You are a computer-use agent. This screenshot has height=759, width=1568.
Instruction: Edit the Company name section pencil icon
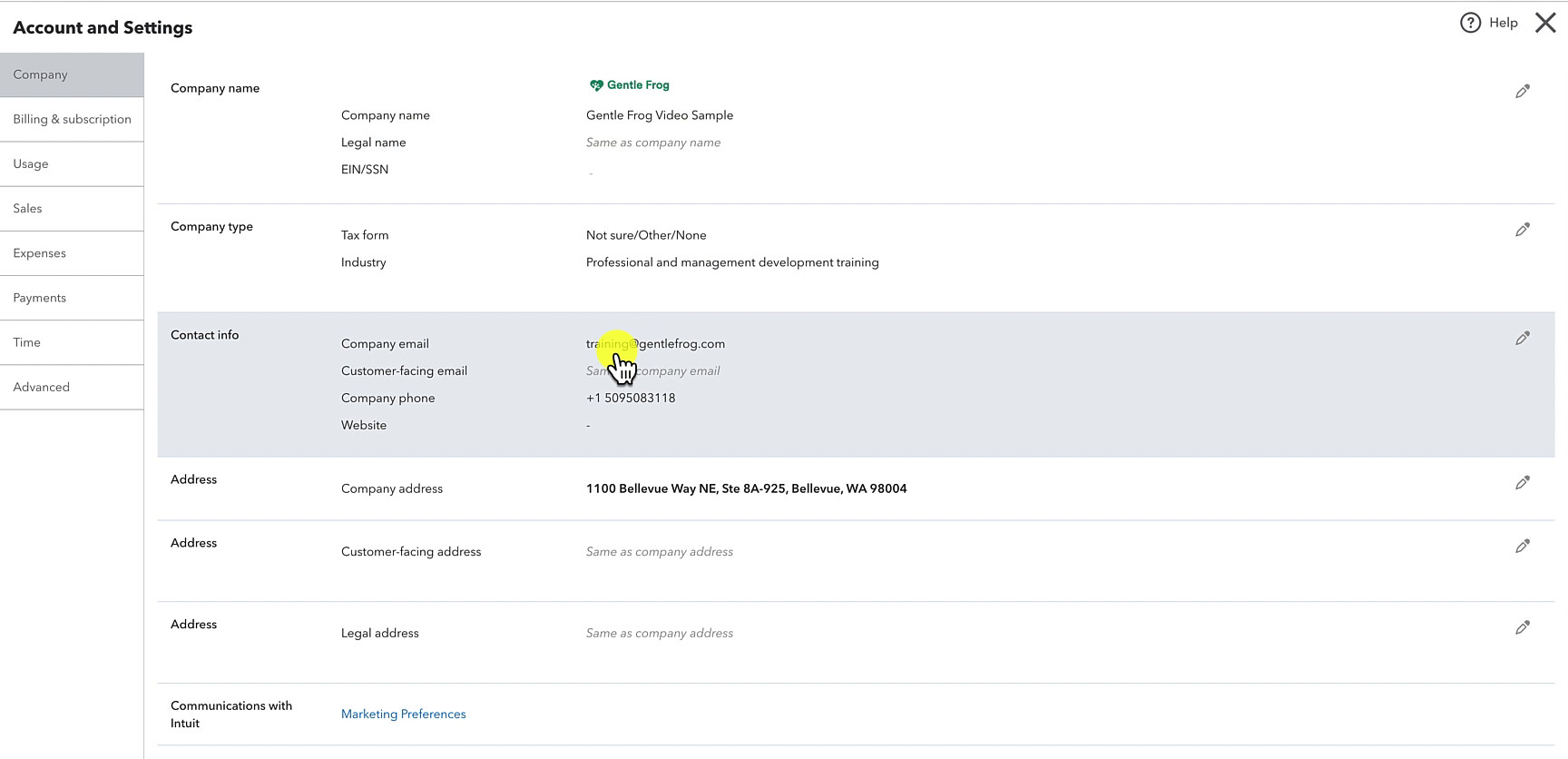[1523, 91]
